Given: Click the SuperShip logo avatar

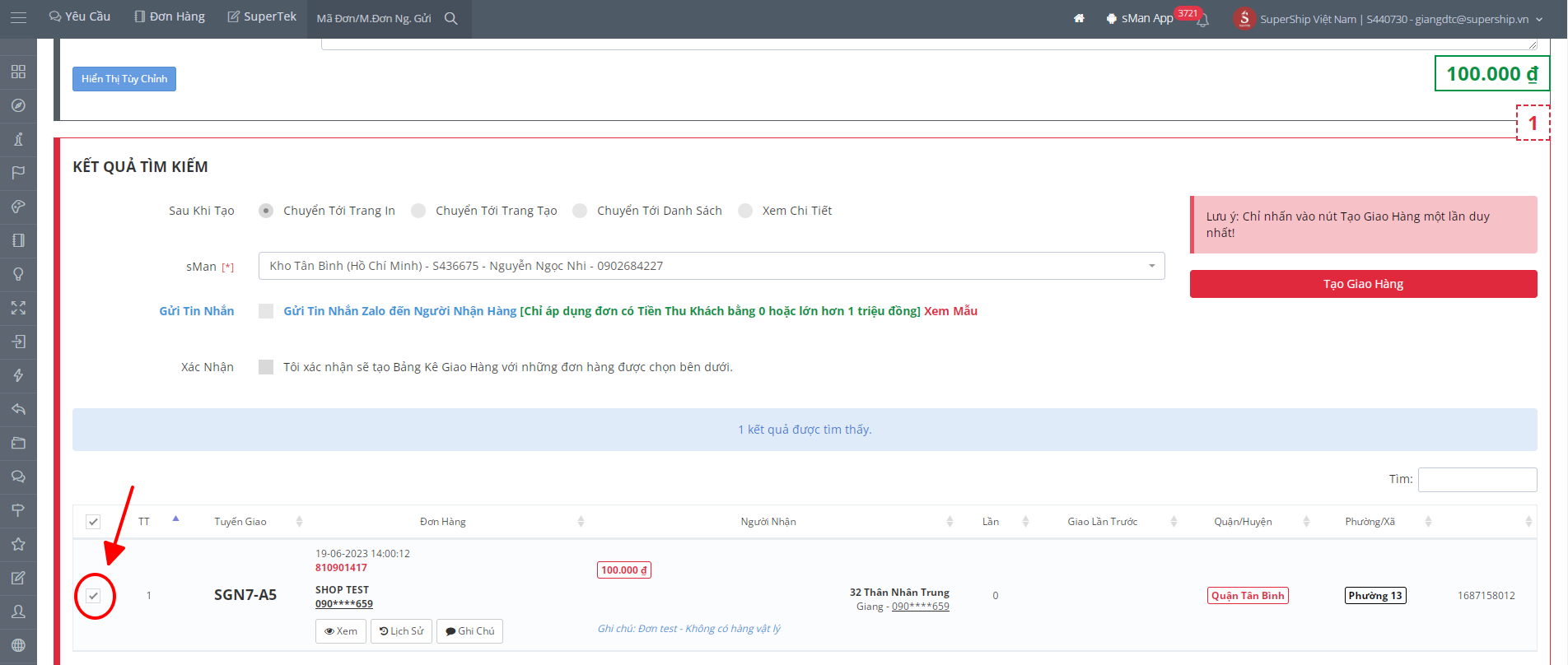Looking at the screenshot, I should [x=1244, y=18].
